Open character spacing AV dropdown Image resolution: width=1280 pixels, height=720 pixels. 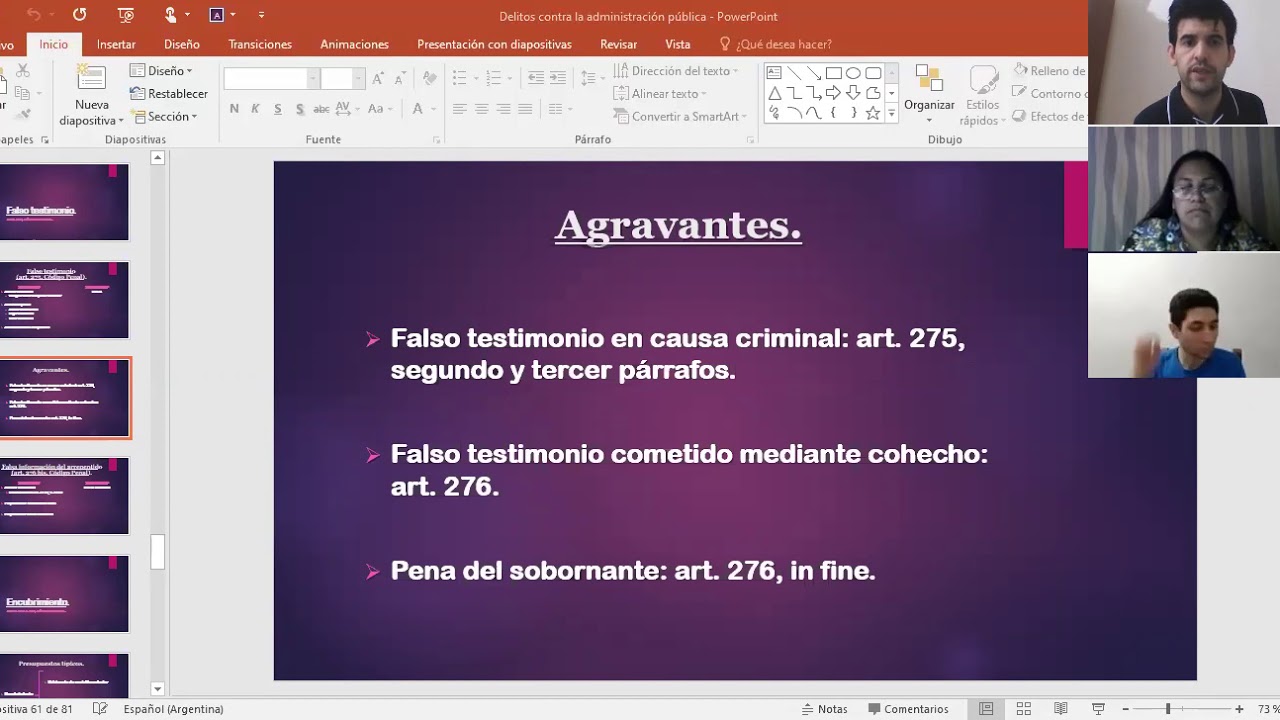[x=349, y=109]
